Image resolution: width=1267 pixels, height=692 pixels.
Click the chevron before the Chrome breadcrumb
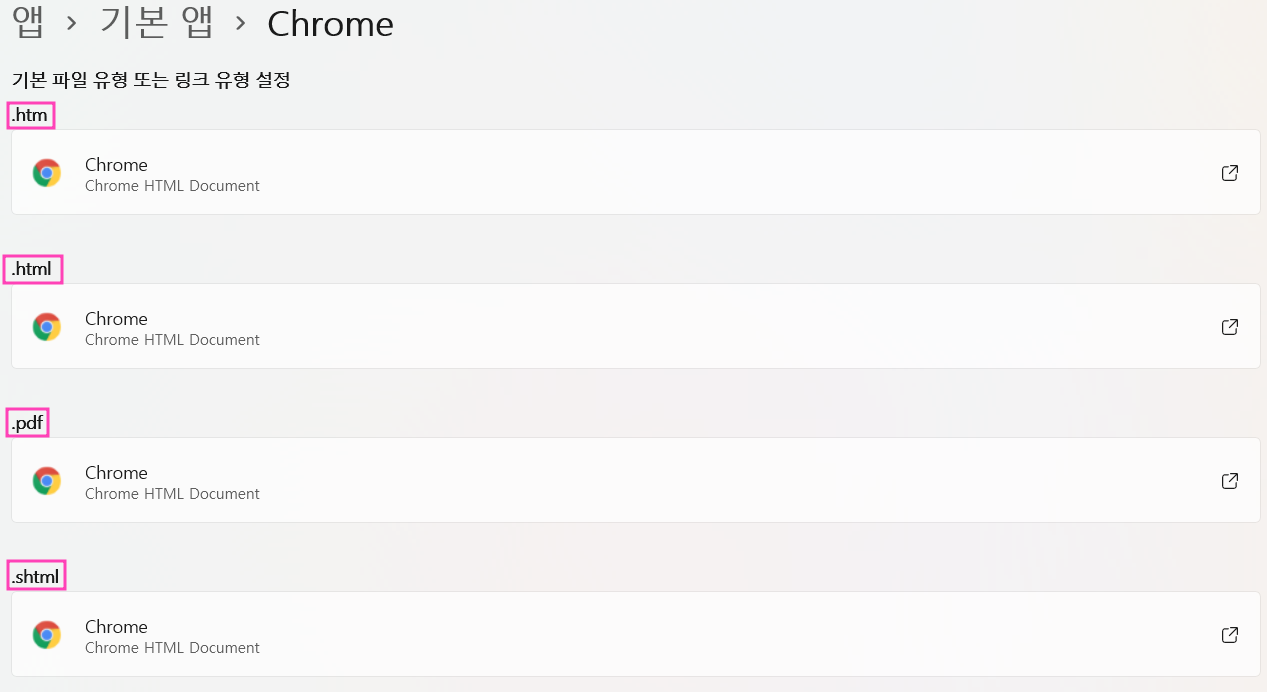point(240,23)
